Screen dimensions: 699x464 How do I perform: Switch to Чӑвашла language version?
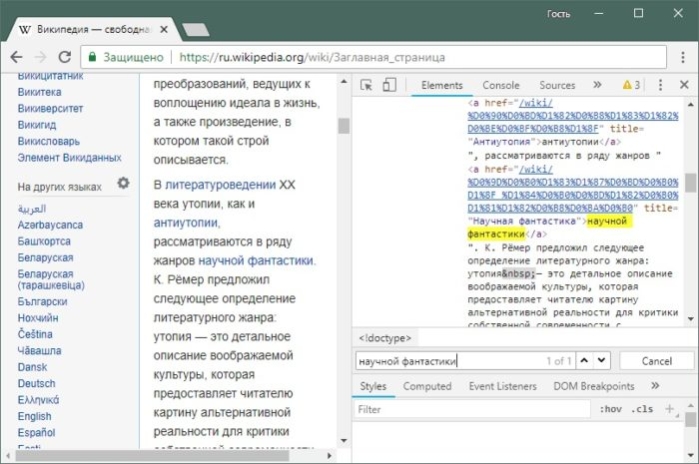[39, 350]
